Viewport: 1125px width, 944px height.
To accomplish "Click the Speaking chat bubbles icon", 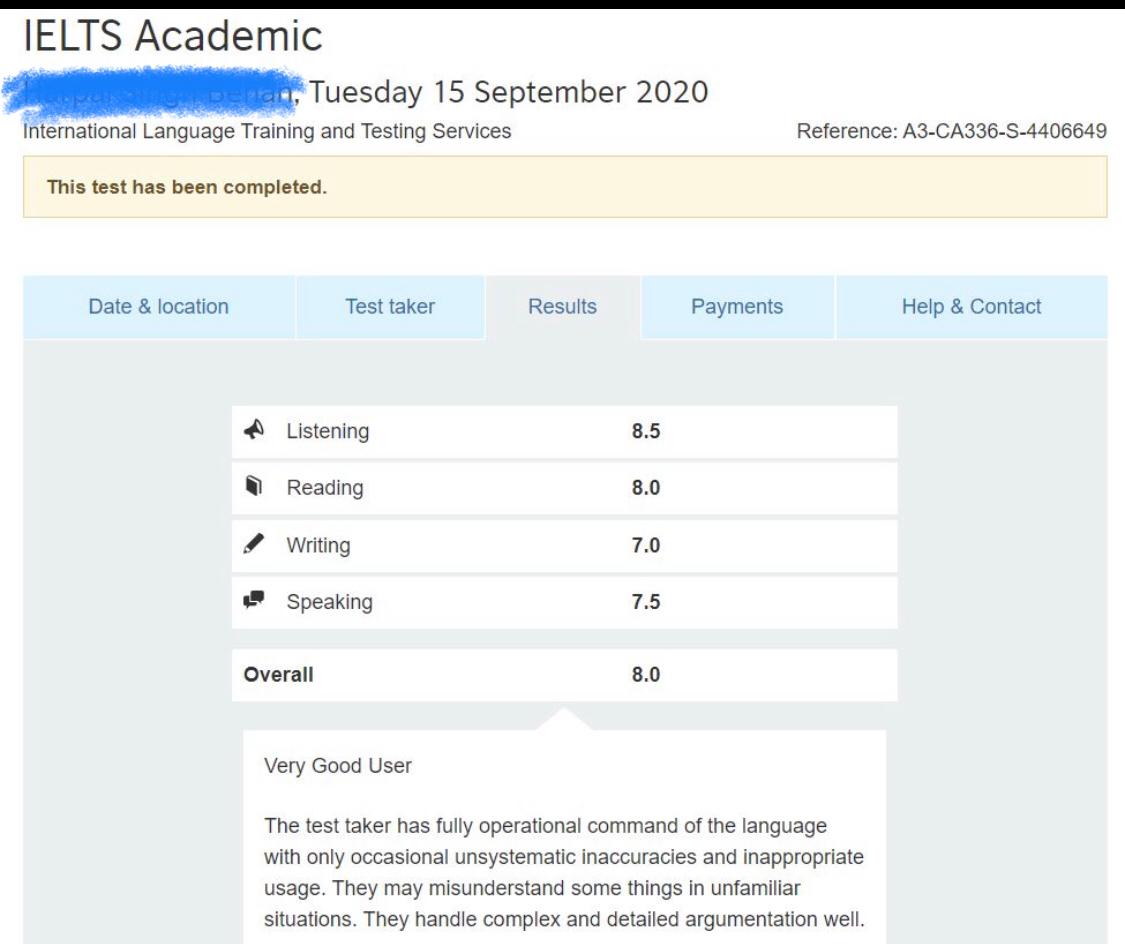I will click(x=254, y=600).
